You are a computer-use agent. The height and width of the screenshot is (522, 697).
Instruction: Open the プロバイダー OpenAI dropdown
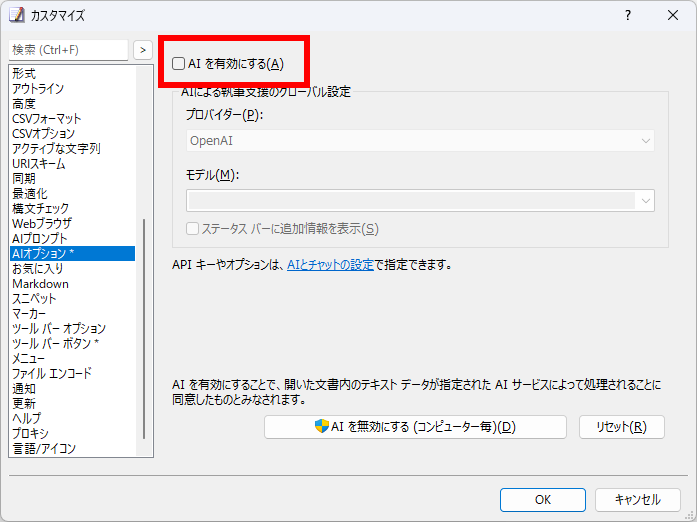[x=420, y=141]
